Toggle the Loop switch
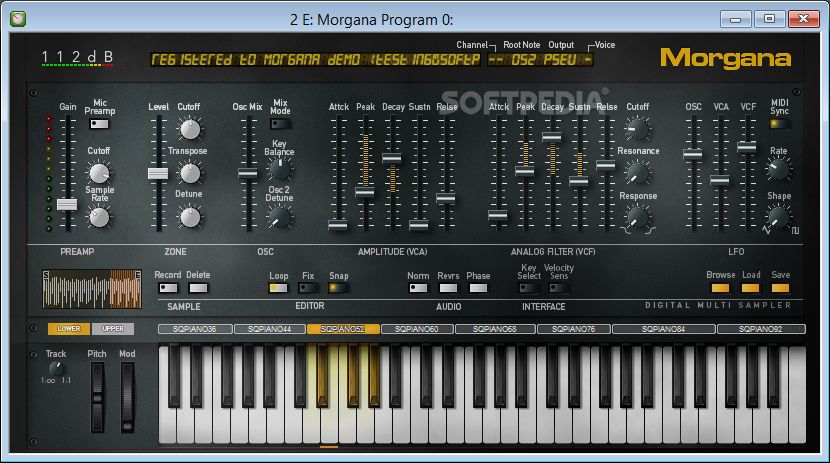Screen dimensions: 830x463 278,288
